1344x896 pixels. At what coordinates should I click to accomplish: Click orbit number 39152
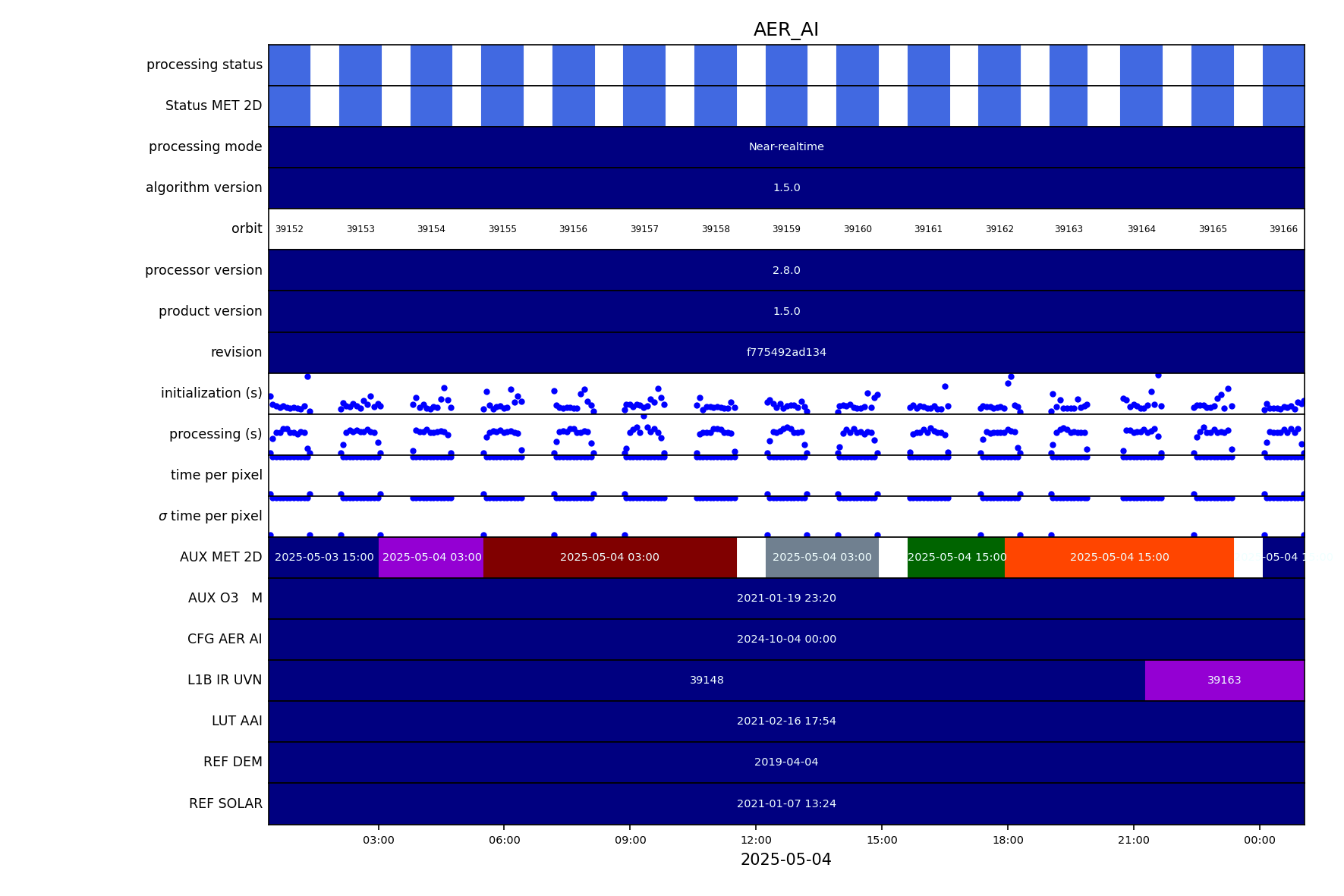click(289, 229)
